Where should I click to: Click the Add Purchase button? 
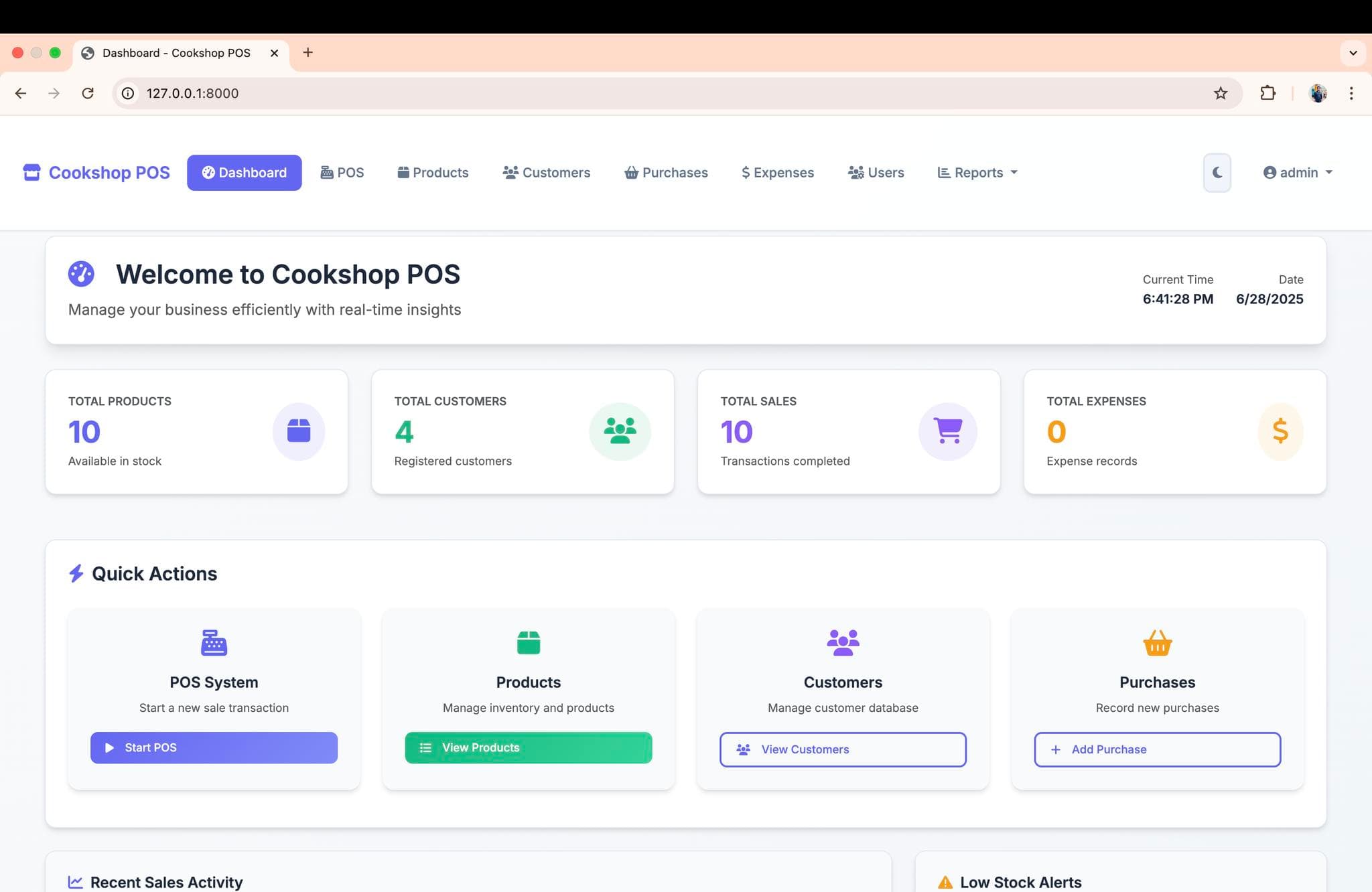click(1157, 749)
